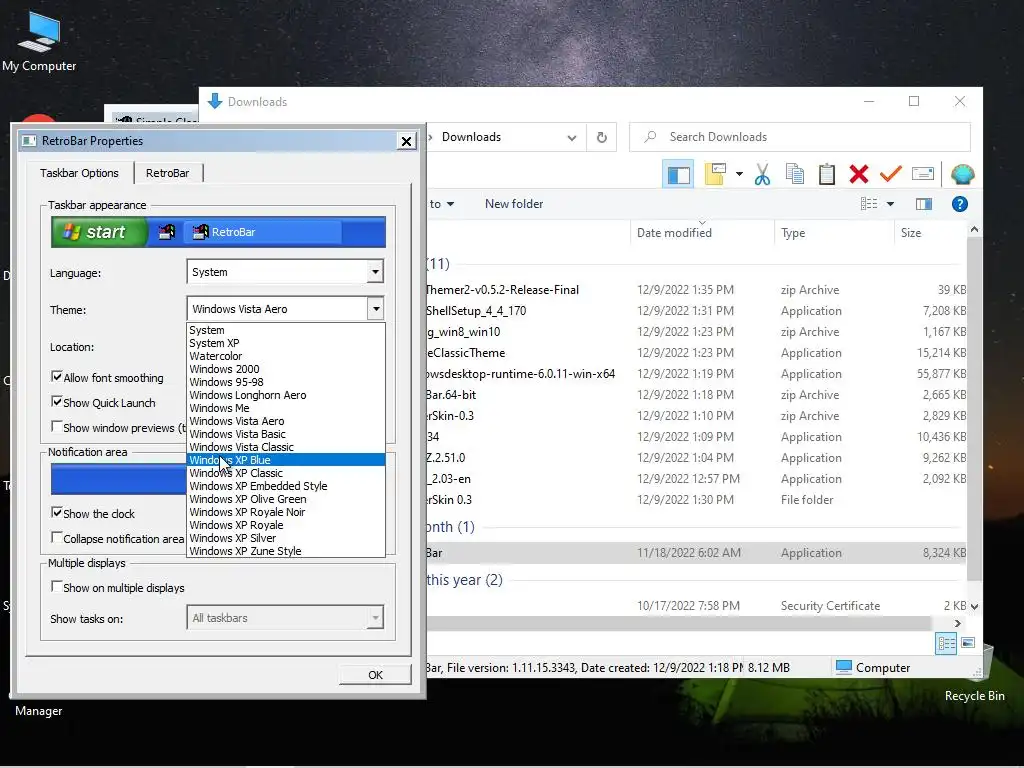Click New folder in Downloads
1024x768 pixels.
[514, 204]
